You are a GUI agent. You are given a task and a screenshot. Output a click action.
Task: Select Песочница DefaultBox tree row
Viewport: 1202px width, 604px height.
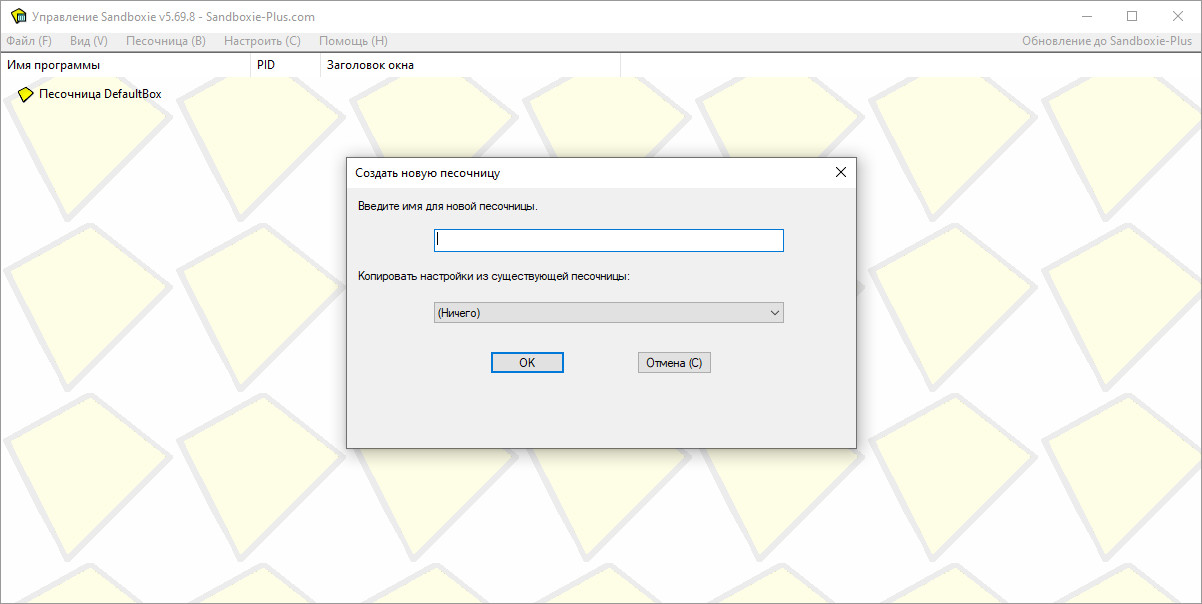[x=90, y=94]
